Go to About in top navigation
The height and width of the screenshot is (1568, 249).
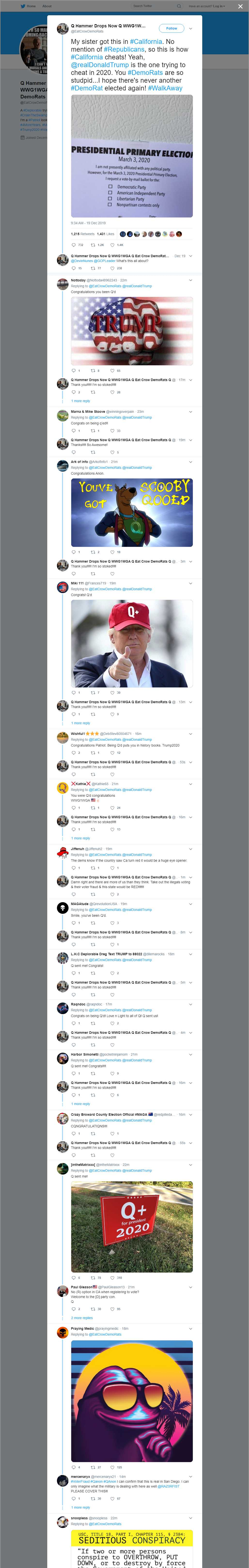click(47, 6)
